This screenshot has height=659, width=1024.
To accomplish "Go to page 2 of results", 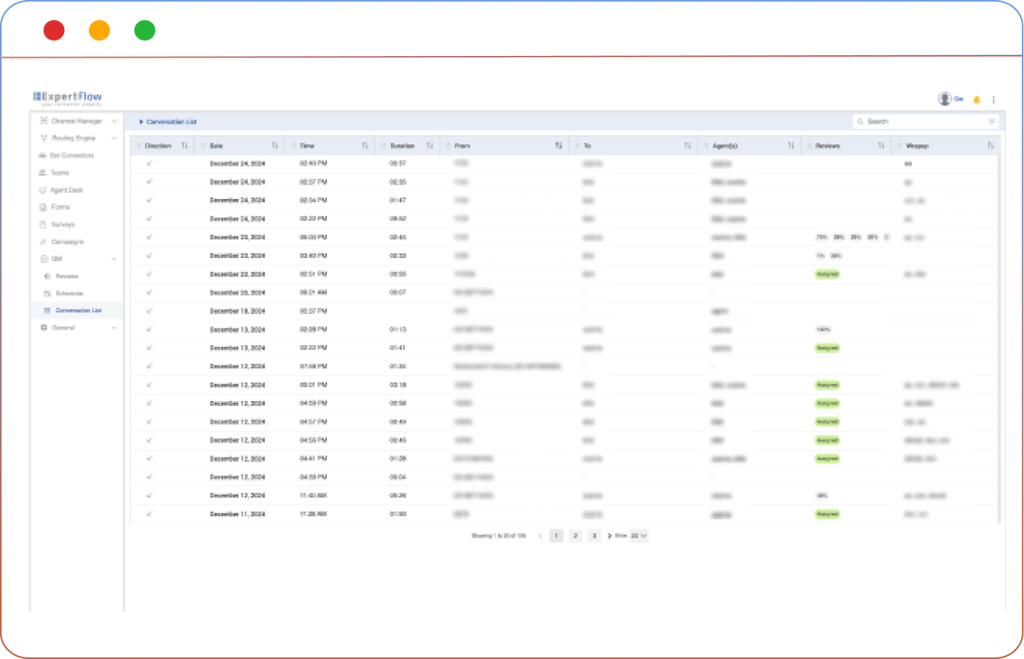I will pos(575,536).
